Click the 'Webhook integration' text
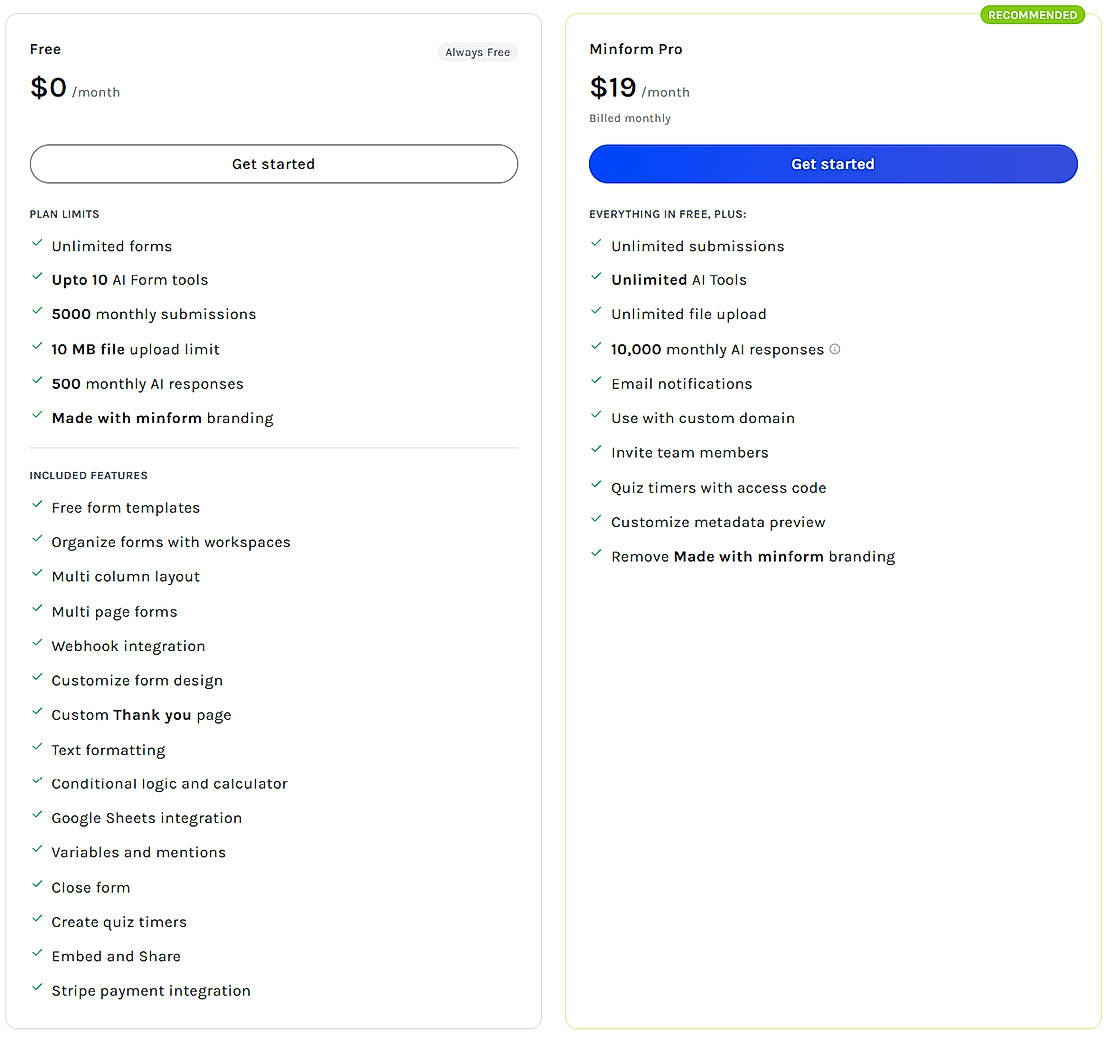Screen dimensions: 1108x1037 pos(129,646)
